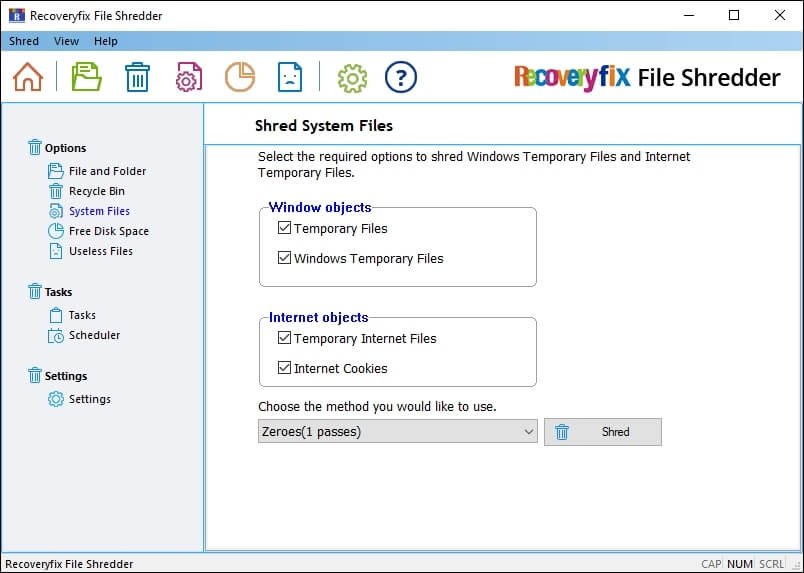Open Scheduler under Tasks

pyautogui.click(x=94, y=335)
